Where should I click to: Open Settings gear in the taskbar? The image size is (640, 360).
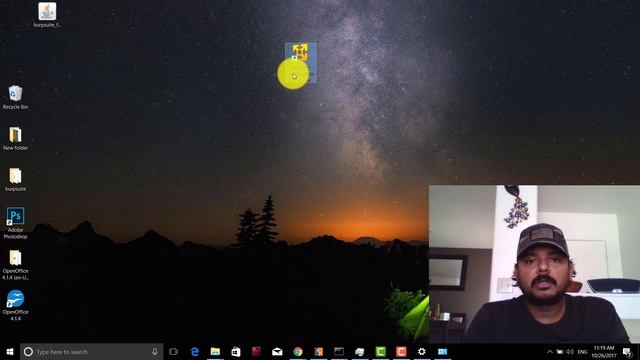pyautogui.click(x=422, y=351)
